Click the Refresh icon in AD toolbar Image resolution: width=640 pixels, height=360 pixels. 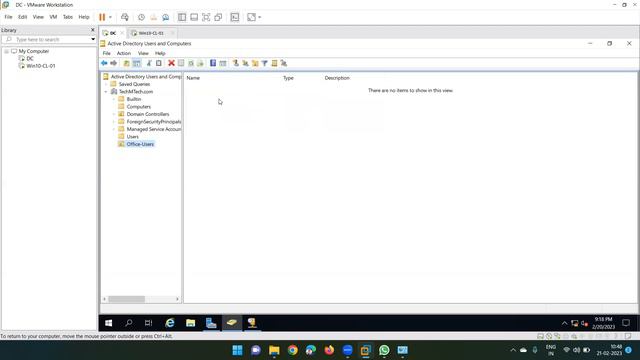pyautogui.click(x=191, y=63)
